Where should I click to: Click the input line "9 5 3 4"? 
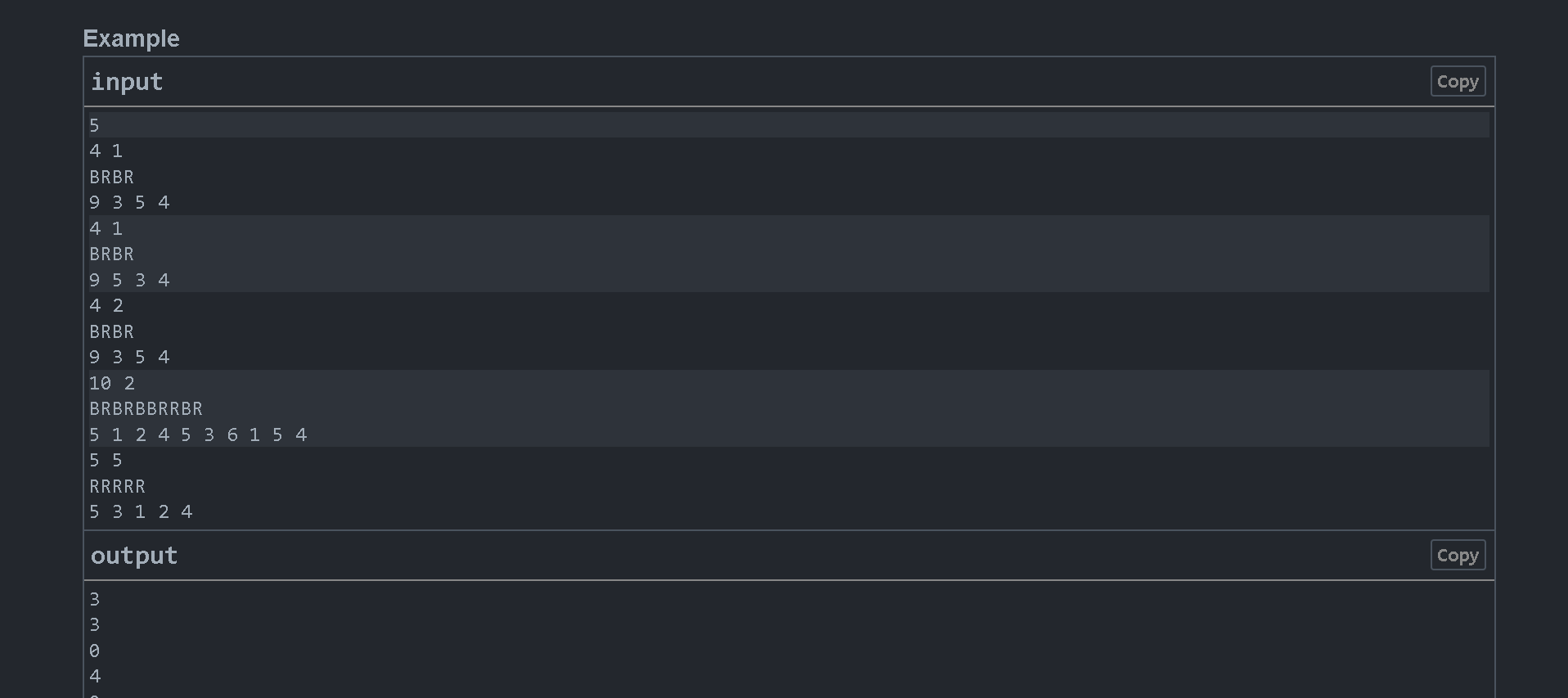(129, 280)
